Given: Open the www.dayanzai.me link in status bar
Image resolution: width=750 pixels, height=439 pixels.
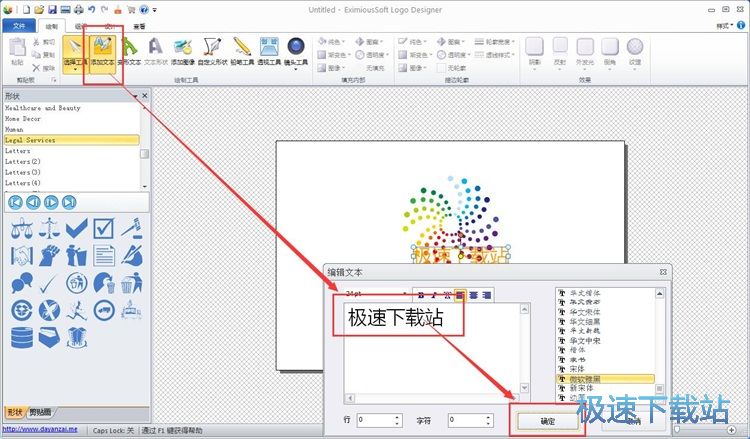Looking at the screenshot, I should click(x=40, y=429).
